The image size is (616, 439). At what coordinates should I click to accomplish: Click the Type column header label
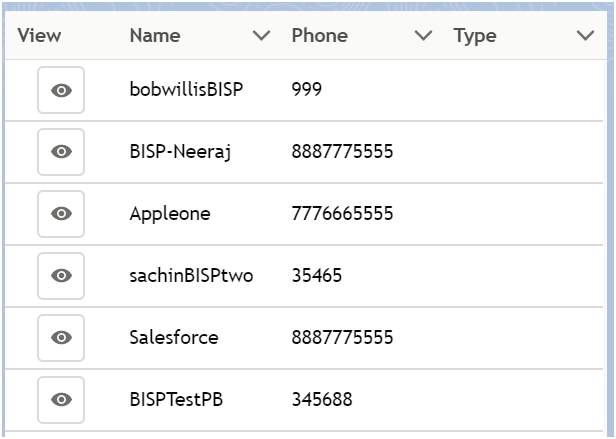pyautogui.click(x=475, y=36)
